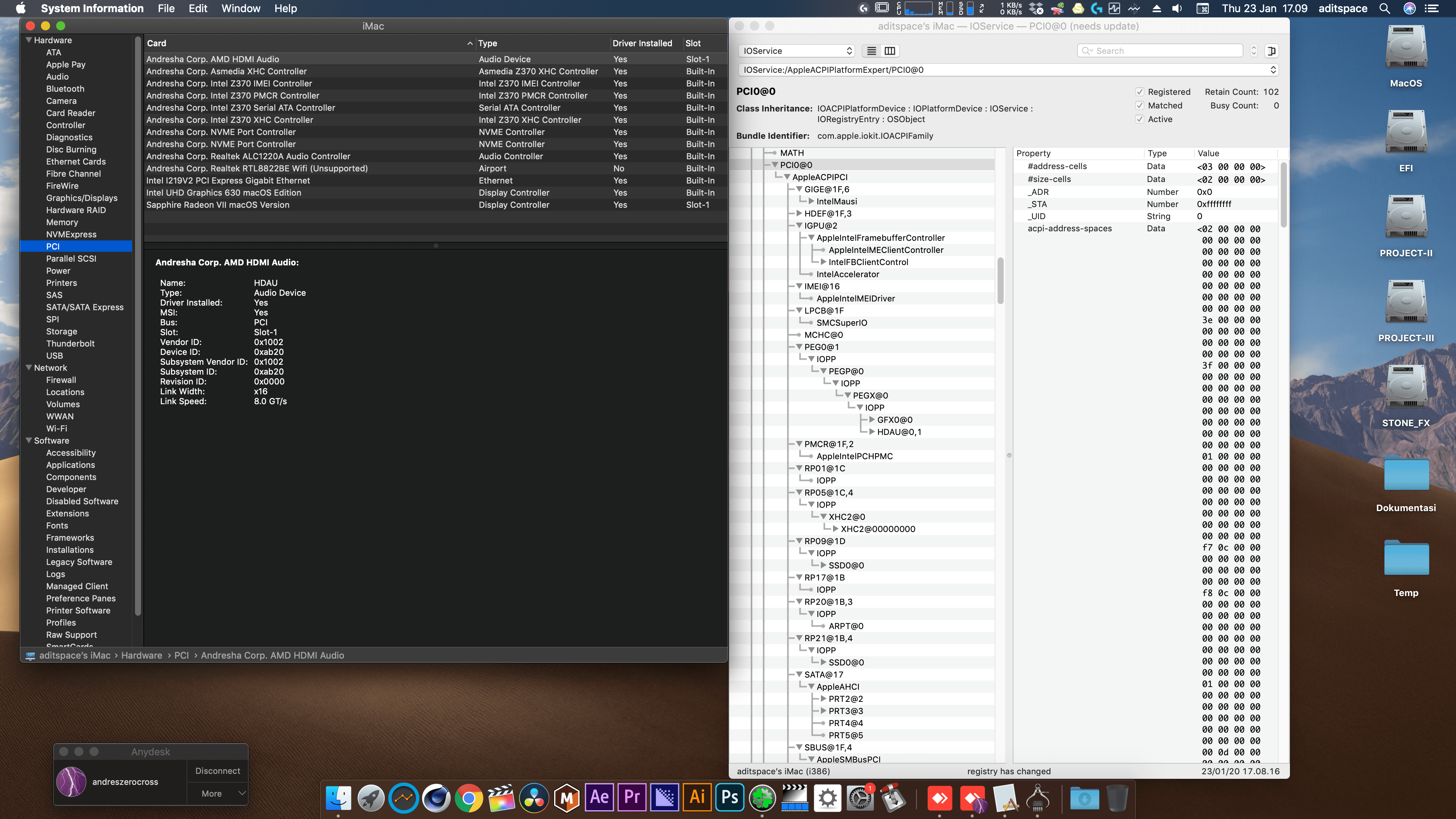This screenshot has width=1456, height=819.
Task: Launch Launchpad rocket icon in dock
Action: pos(371,797)
